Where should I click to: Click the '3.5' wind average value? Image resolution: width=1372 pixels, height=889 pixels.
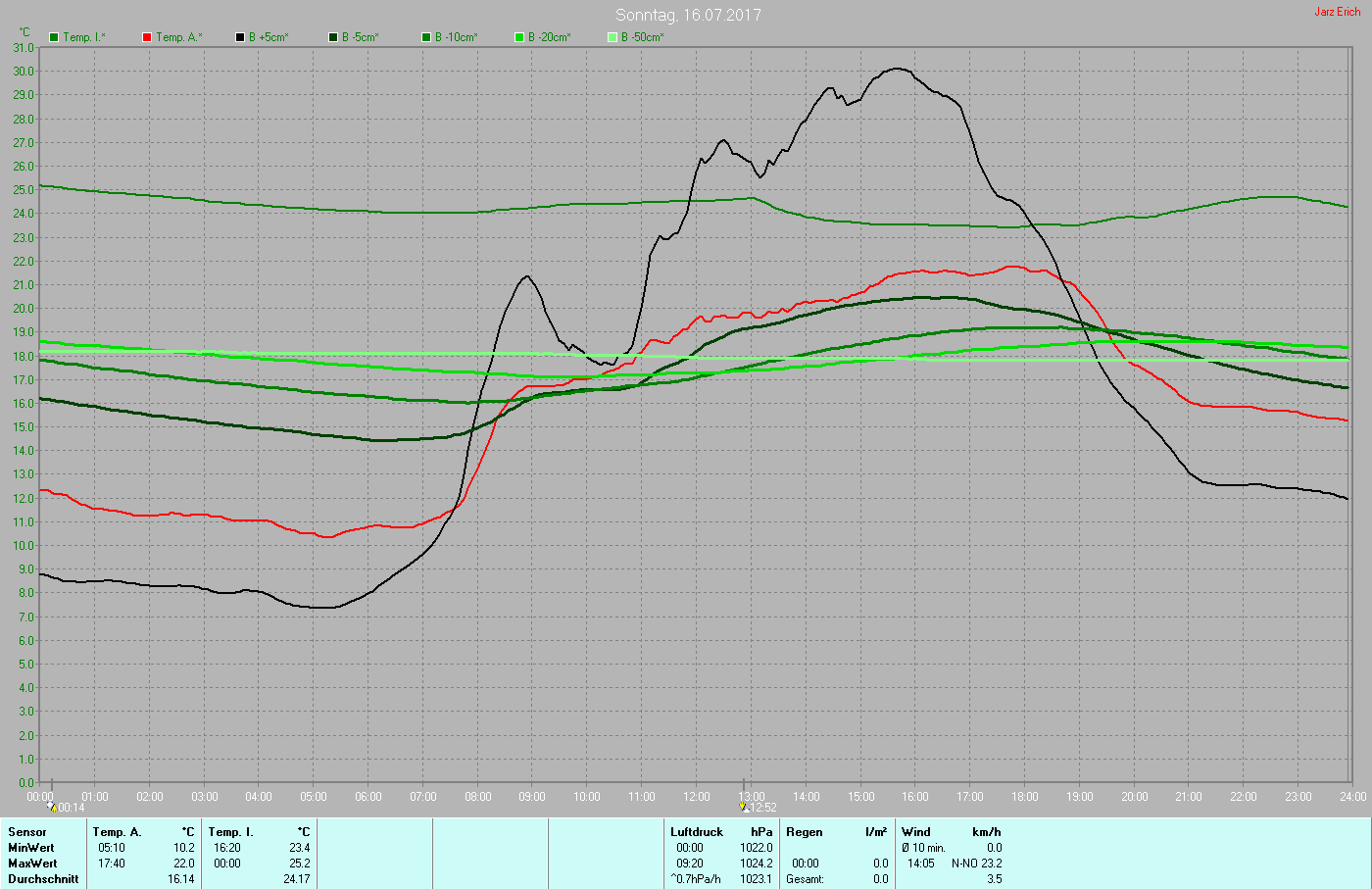point(995,879)
